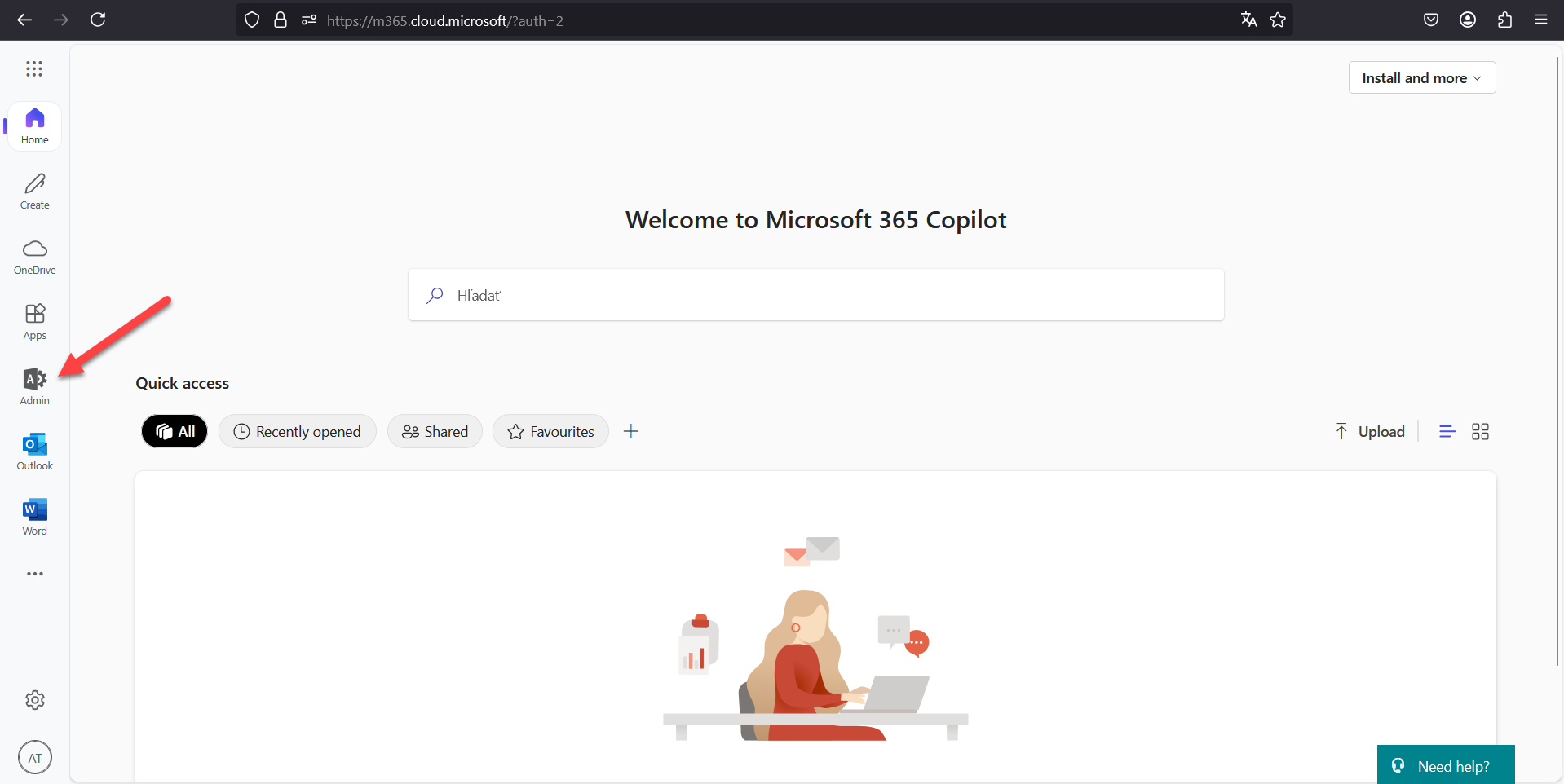The height and width of the screenshot is (784, 1564).
Task: Open the Firefox account icon
Action: 1468,20
